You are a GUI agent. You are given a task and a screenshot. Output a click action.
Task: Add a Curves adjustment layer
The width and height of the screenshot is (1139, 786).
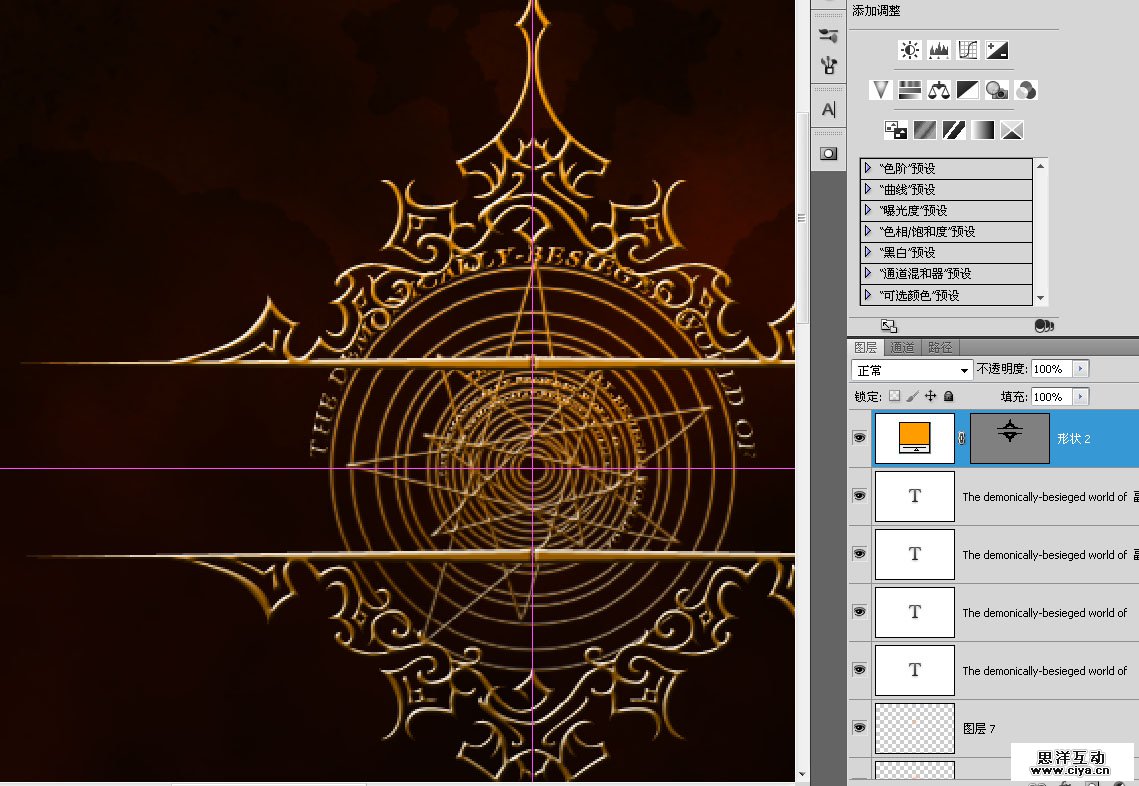coord(967,50)
